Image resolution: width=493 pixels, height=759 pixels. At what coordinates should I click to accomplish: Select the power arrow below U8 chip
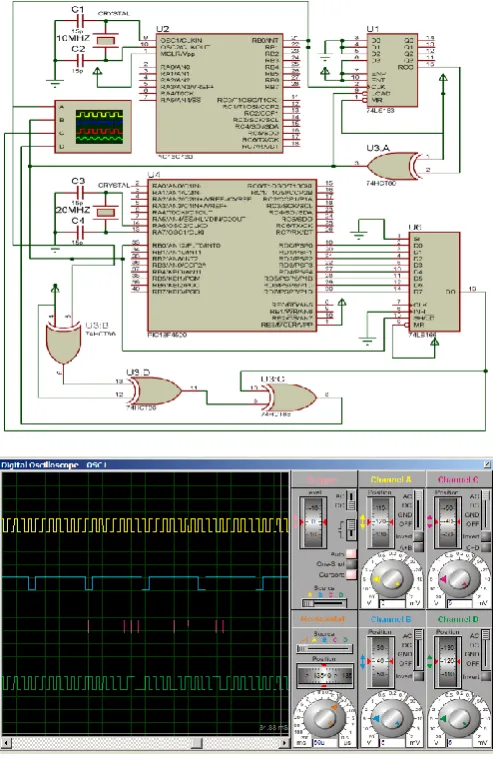pos(435,342)
